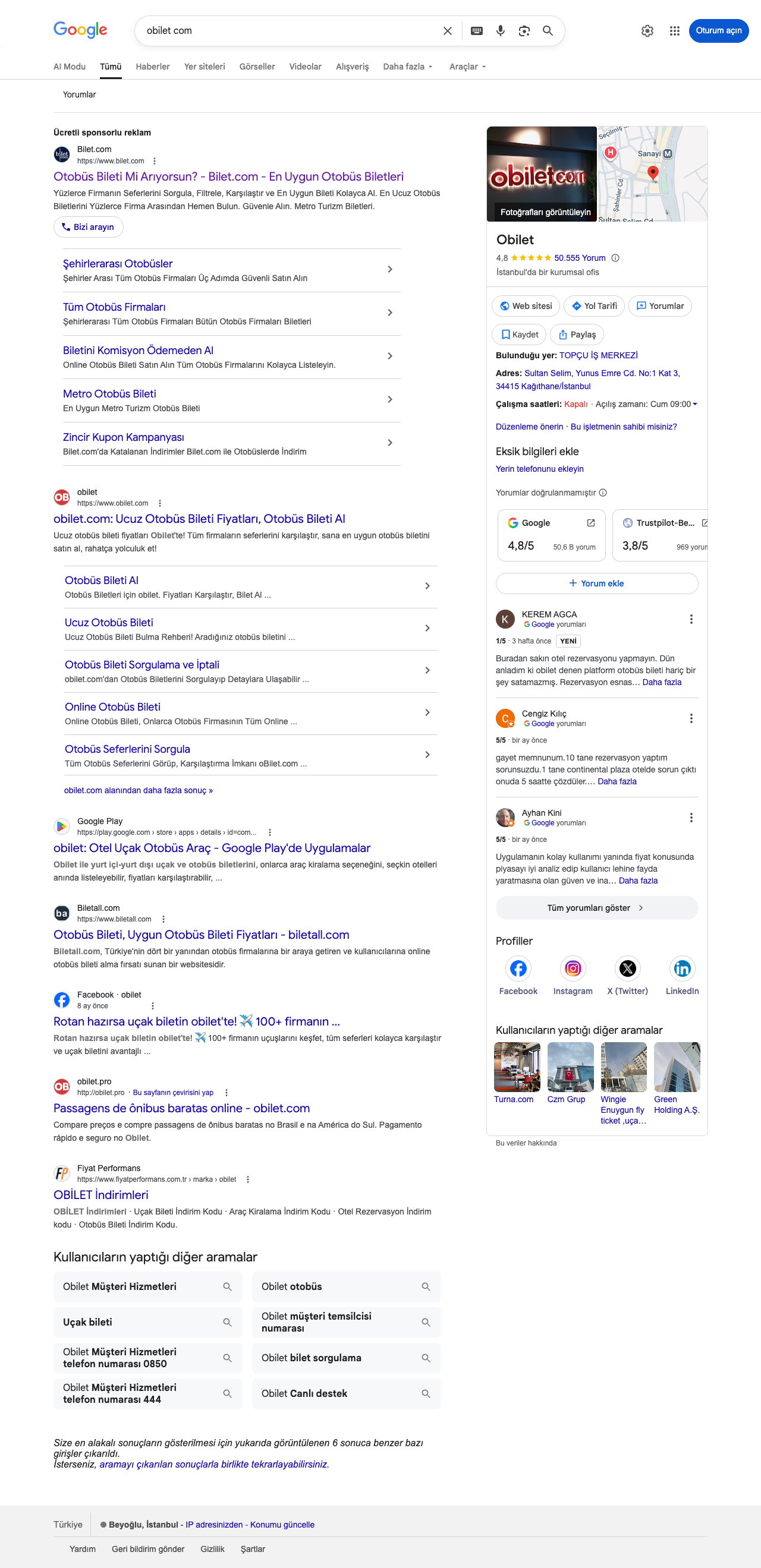Switch to the Alışveriş tab
Image resolution: width=761 pixels, height=1568 pixels.
[x=352, y=67]
